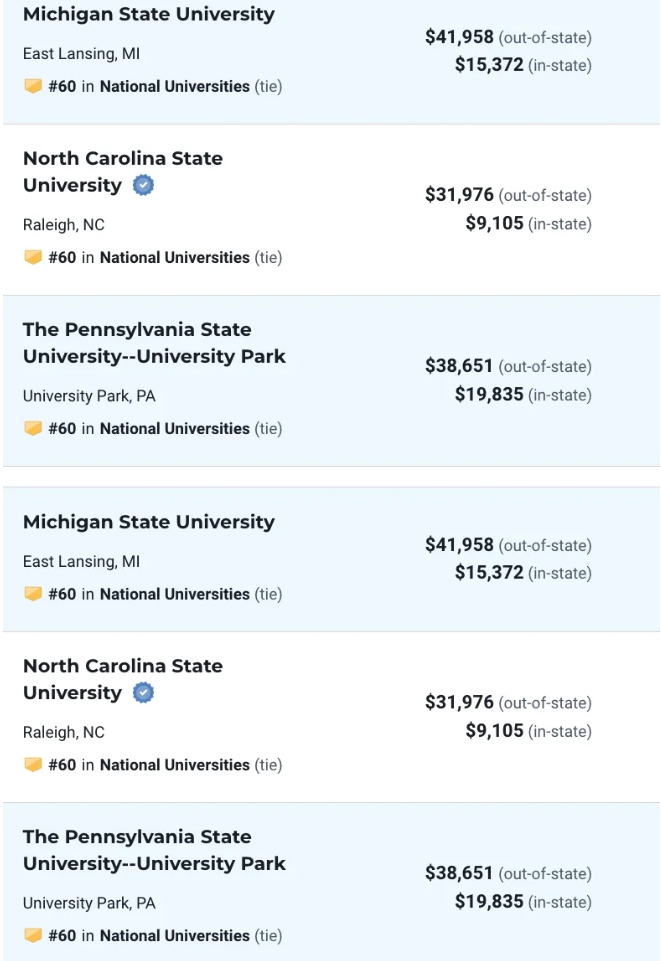The width and height of the screenshot is (661, 961).
Task: Click $9,105 in-state tuition in first North Carolina listing
Action: [494, 224]
